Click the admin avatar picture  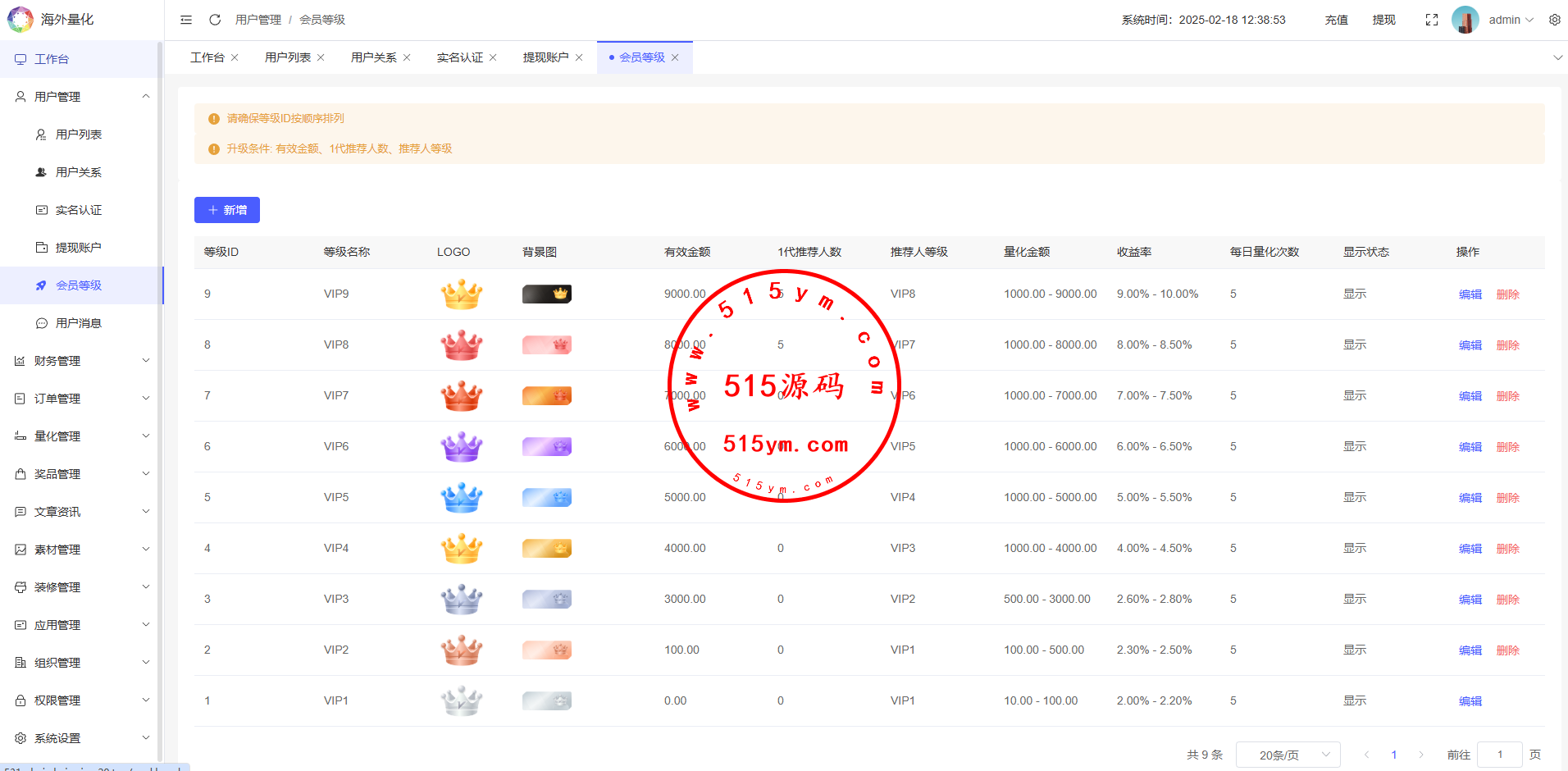point(1465,20)
